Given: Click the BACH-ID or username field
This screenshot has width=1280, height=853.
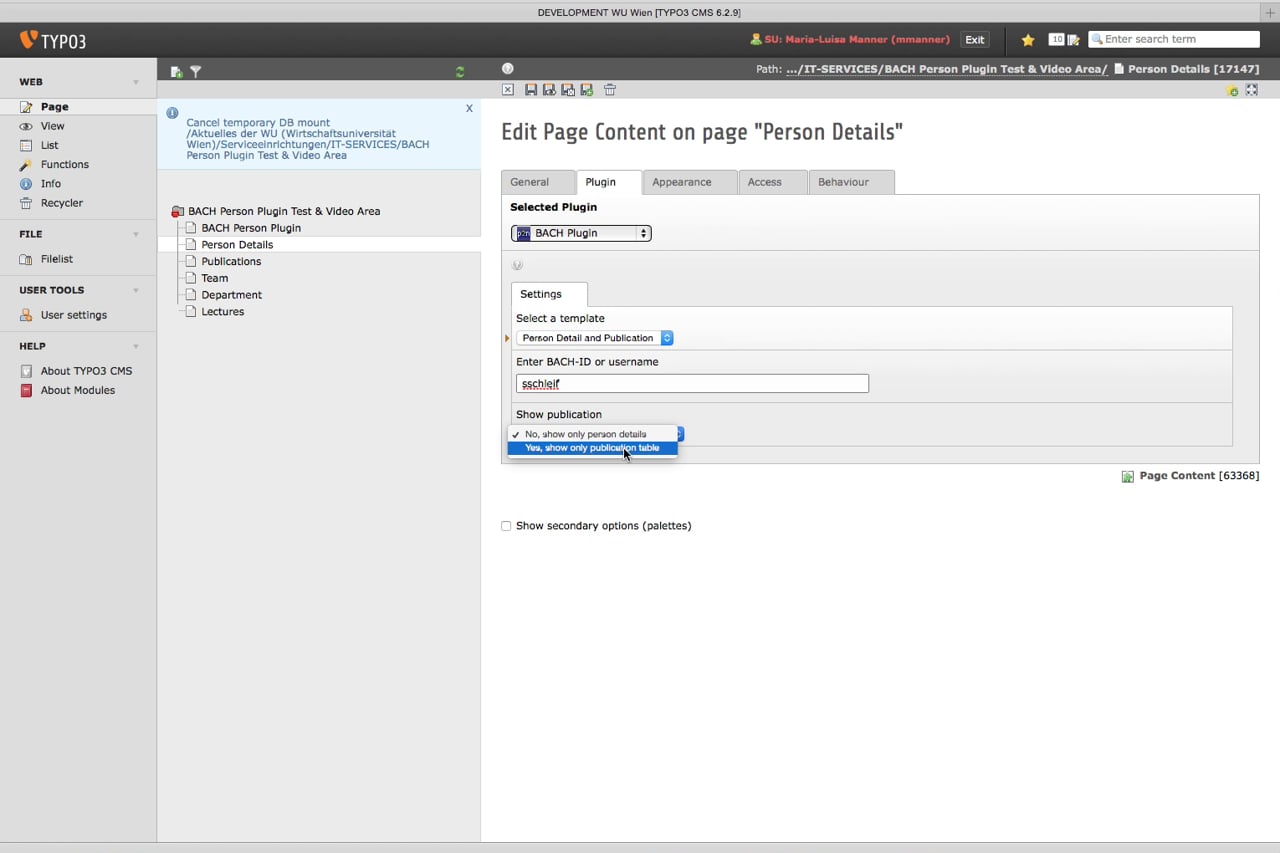Looking at the screenshot, I should pyautogui.click(x=692, y=383).
